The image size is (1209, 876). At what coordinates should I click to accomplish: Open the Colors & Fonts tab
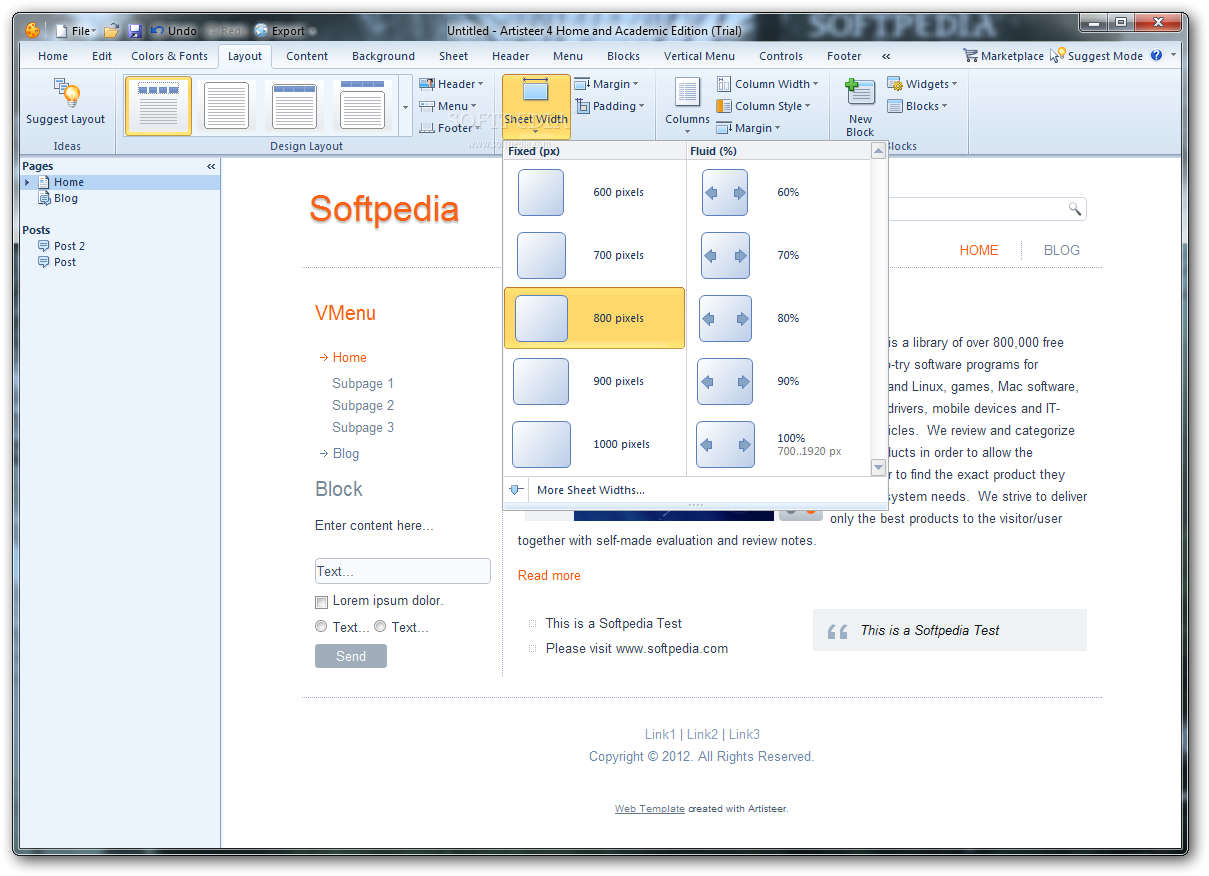click(170, 56)
